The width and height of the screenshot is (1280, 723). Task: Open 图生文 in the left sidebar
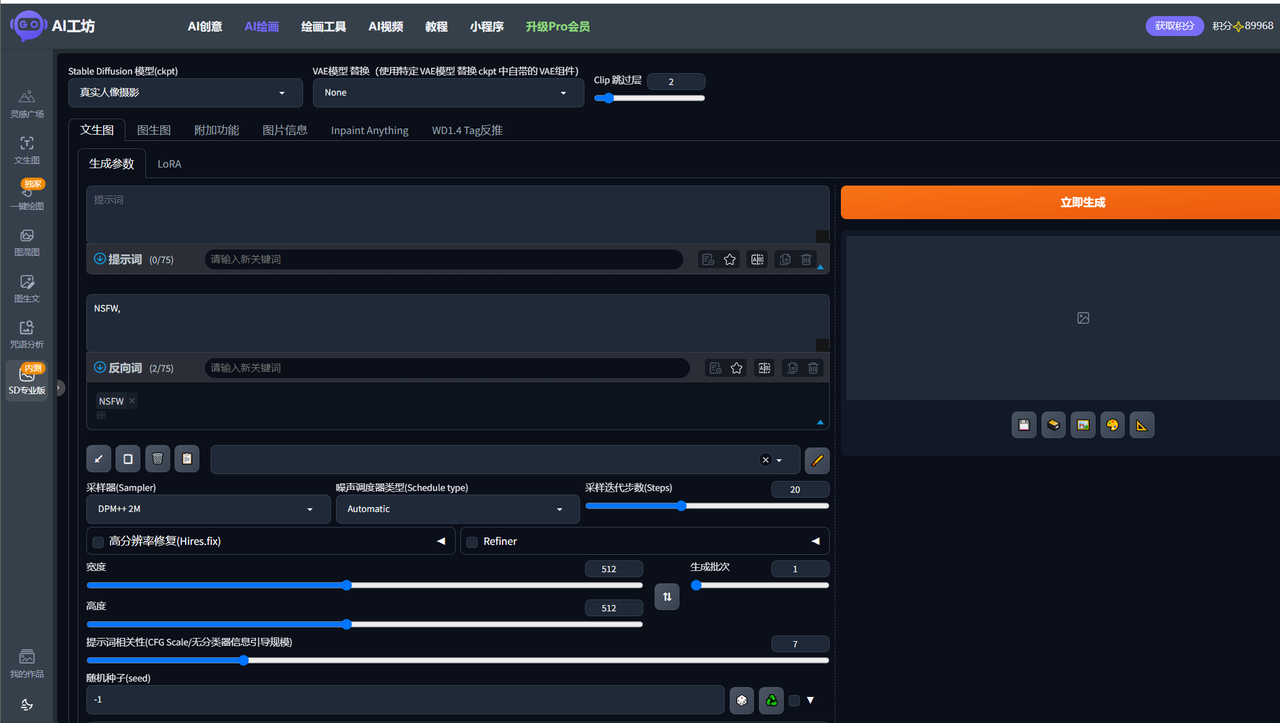27,288
